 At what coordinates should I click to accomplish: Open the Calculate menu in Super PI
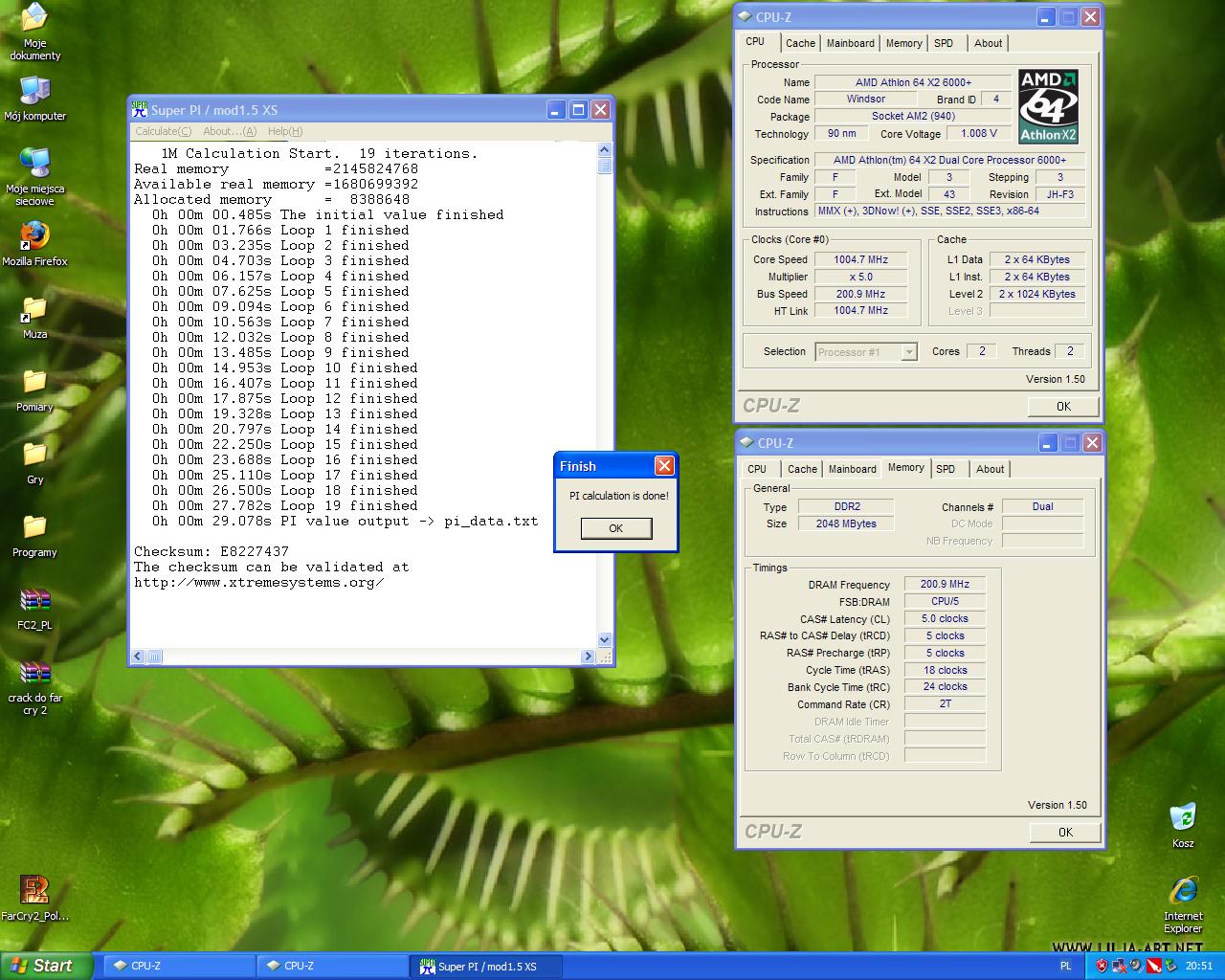163,131
